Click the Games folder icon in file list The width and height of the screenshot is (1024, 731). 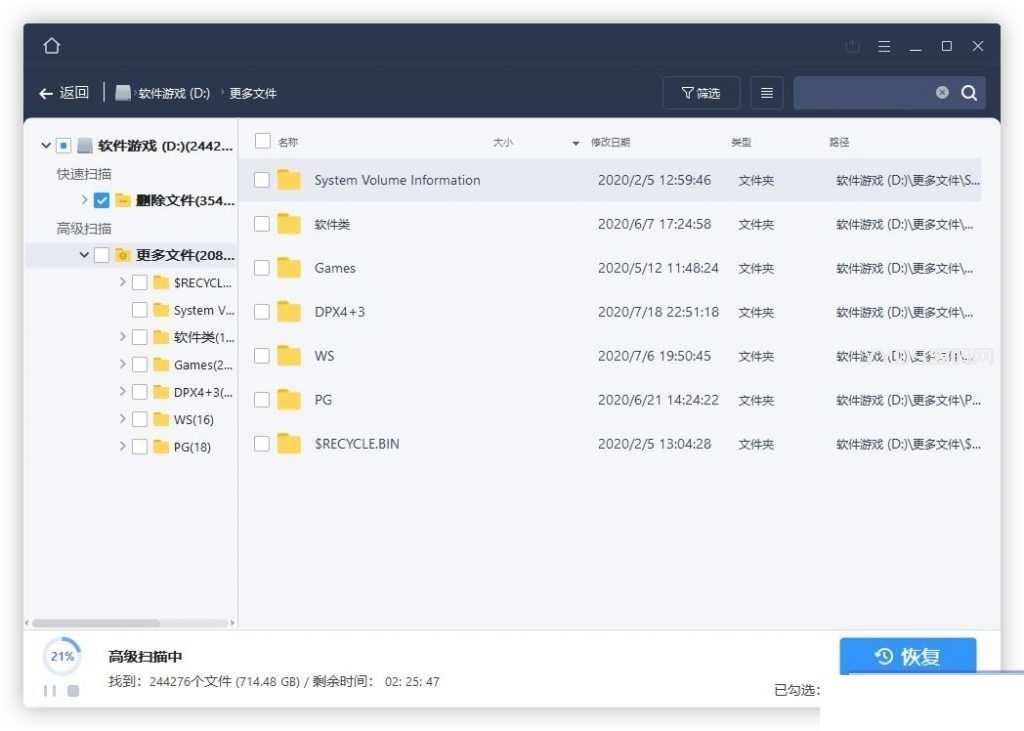coord(289,268)
